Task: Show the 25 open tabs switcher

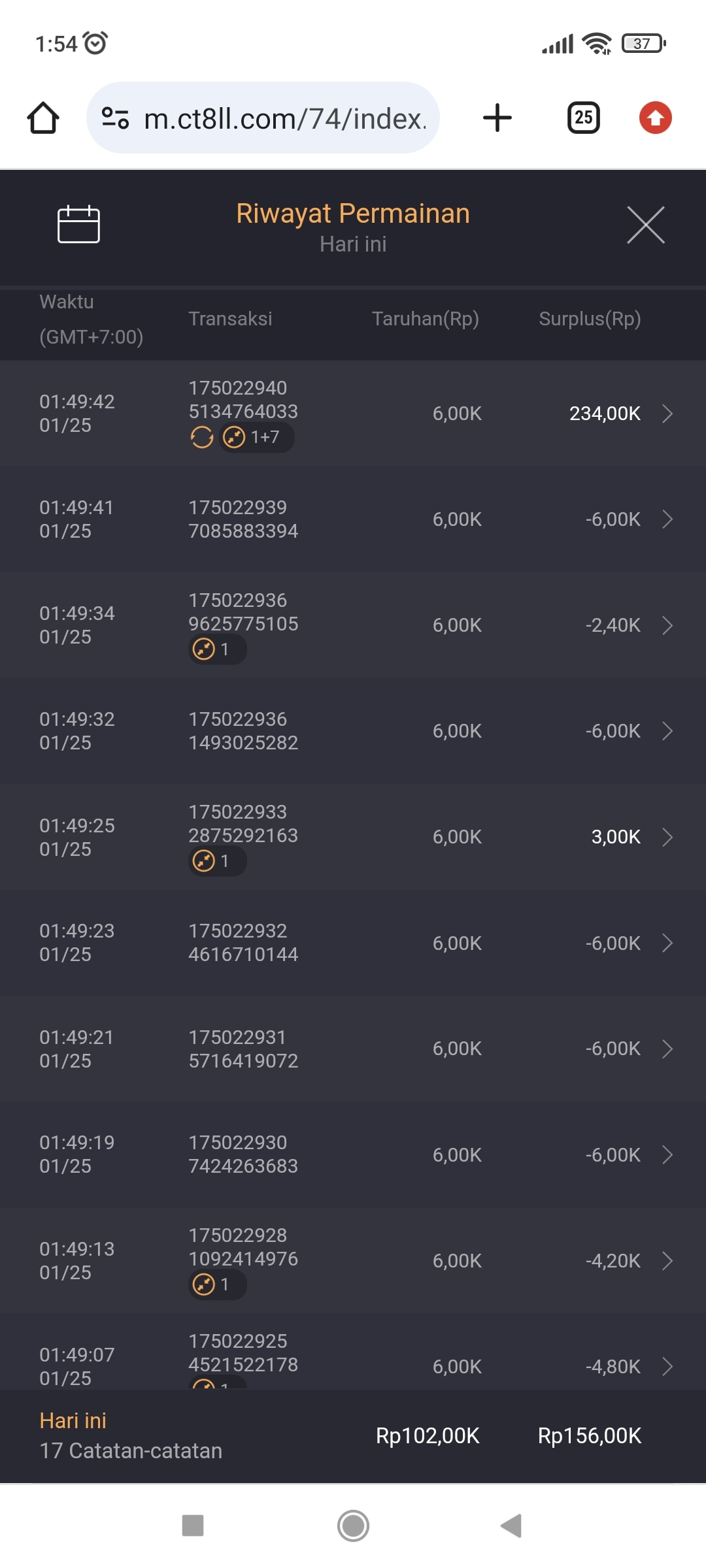Action: (x=583, y=118)
